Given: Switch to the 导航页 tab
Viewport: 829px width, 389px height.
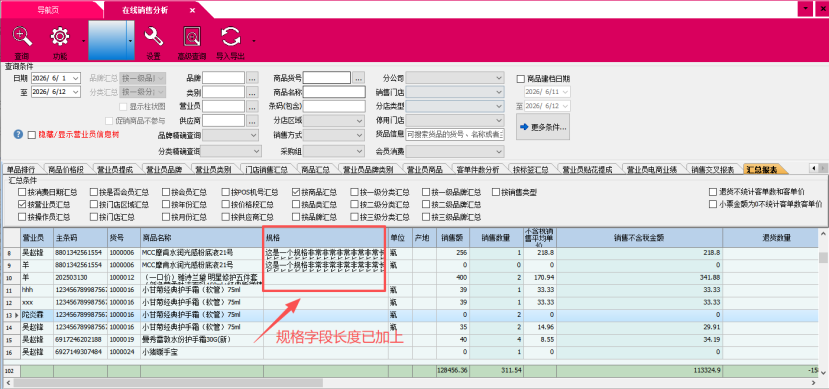Looking at the screenshot, I should tap(48, 10).
